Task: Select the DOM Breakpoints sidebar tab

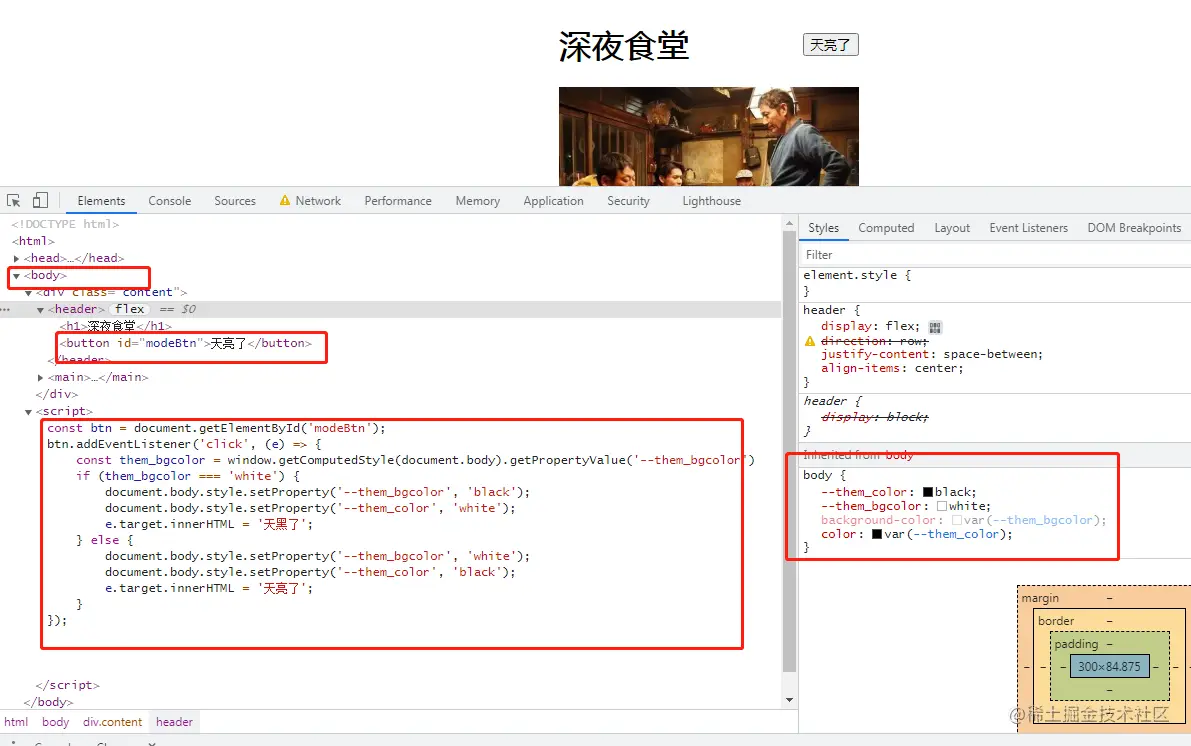Action: pyautogui.click(x=1134, y=228)
